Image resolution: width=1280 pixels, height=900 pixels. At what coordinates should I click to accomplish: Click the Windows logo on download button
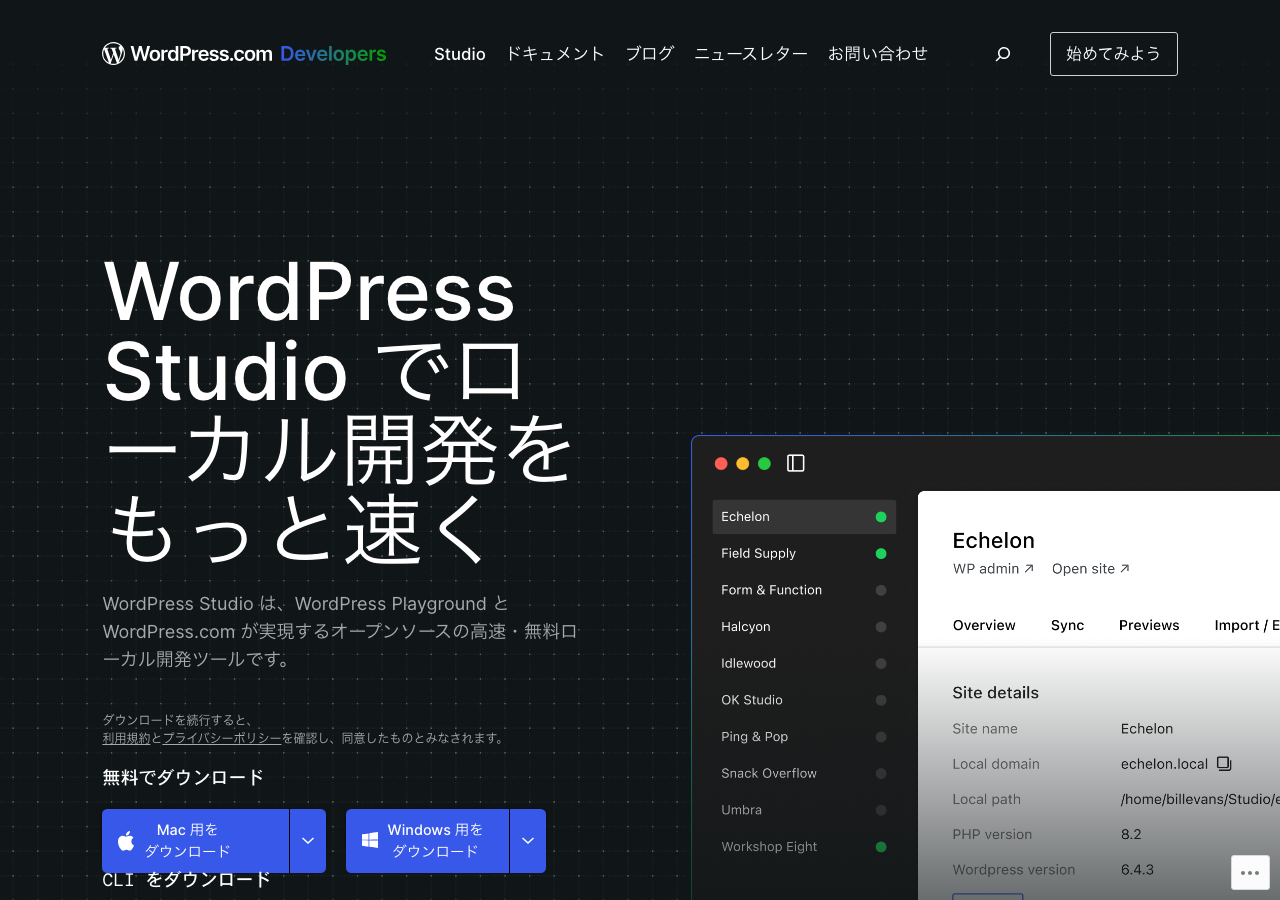[x=370, y=841]
